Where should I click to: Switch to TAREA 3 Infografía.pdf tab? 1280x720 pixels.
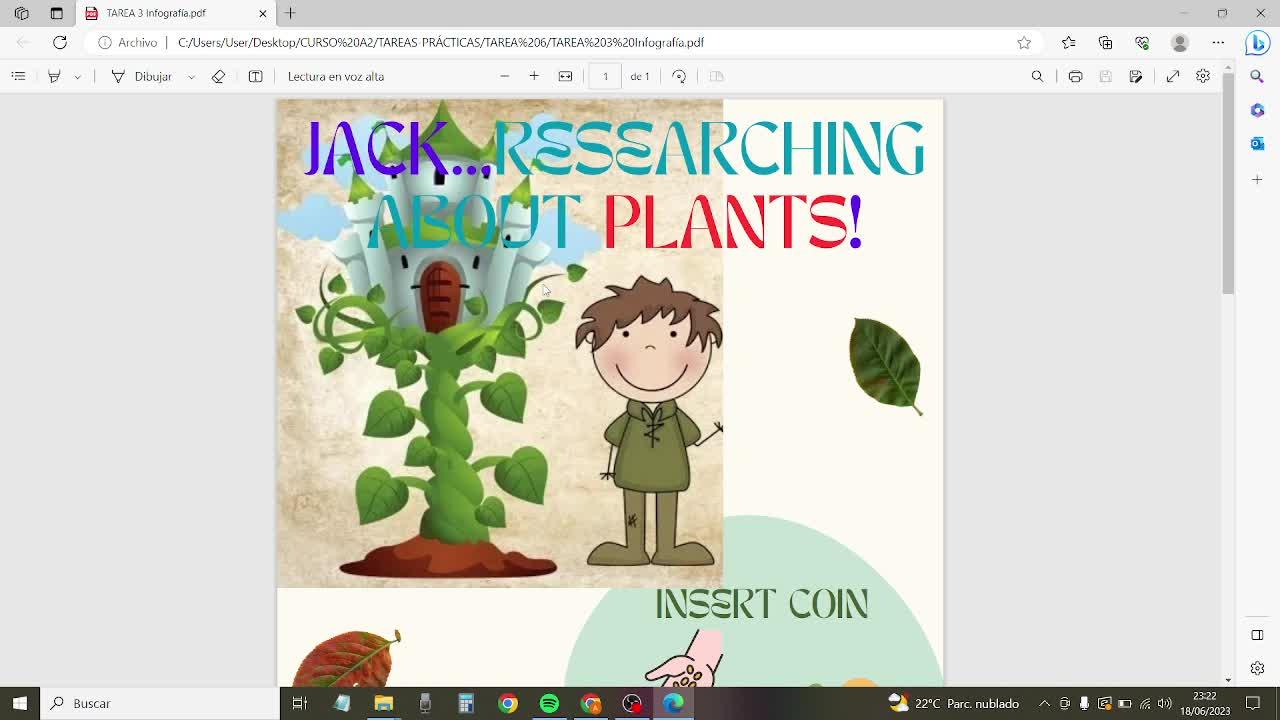tap(165, 13)
